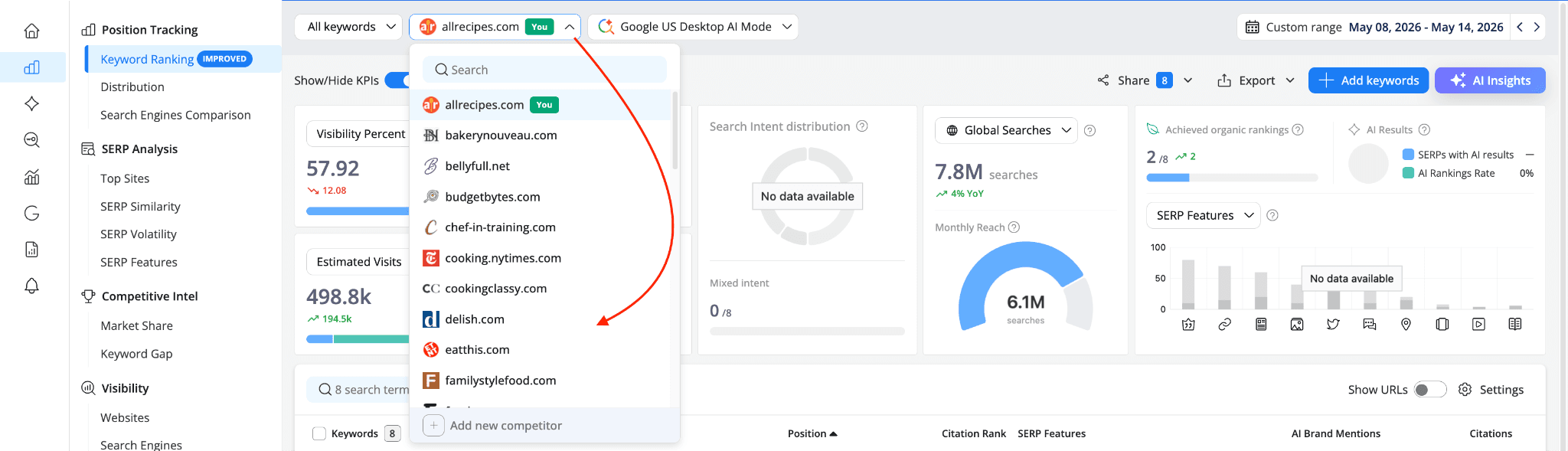The width and height of the screenshot is (1568, 451).
Task: Click the AI Rankings Rate green swatch
Action: (x=1408, y=173)
